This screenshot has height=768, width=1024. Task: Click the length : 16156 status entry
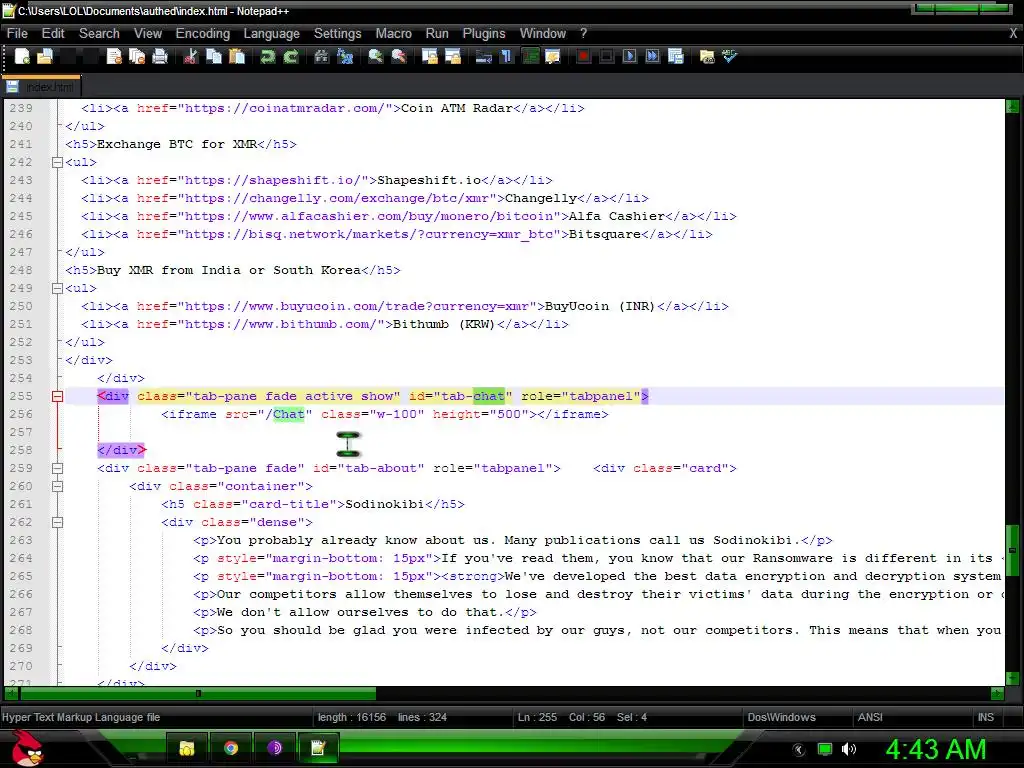click(352, 717)
